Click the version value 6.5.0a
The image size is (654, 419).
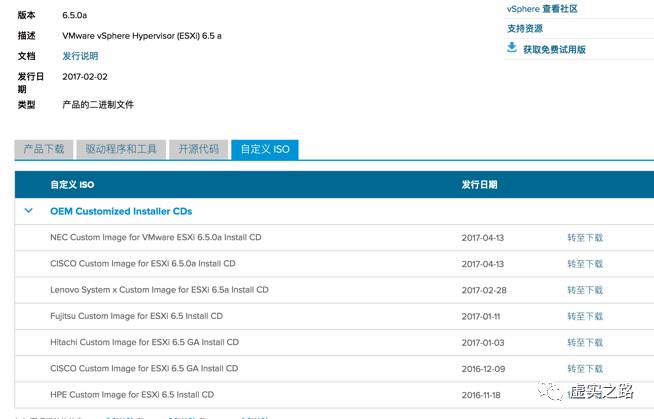pos(75,15)
